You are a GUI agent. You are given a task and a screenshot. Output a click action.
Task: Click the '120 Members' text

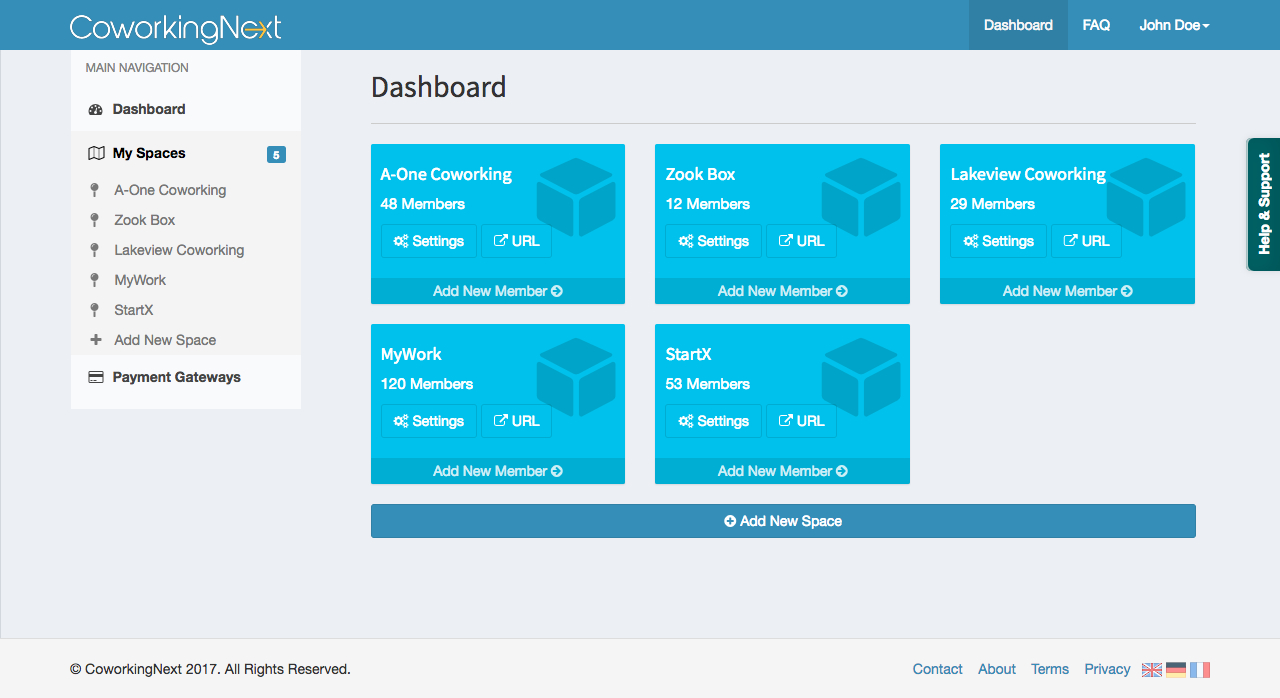(x=427, y=384)
